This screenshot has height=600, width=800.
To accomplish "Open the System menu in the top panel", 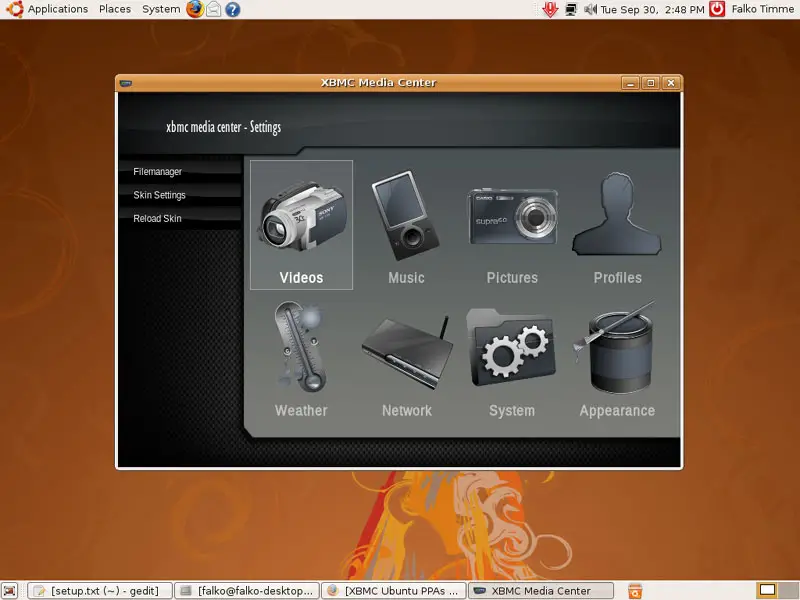I will click(161, 9).
